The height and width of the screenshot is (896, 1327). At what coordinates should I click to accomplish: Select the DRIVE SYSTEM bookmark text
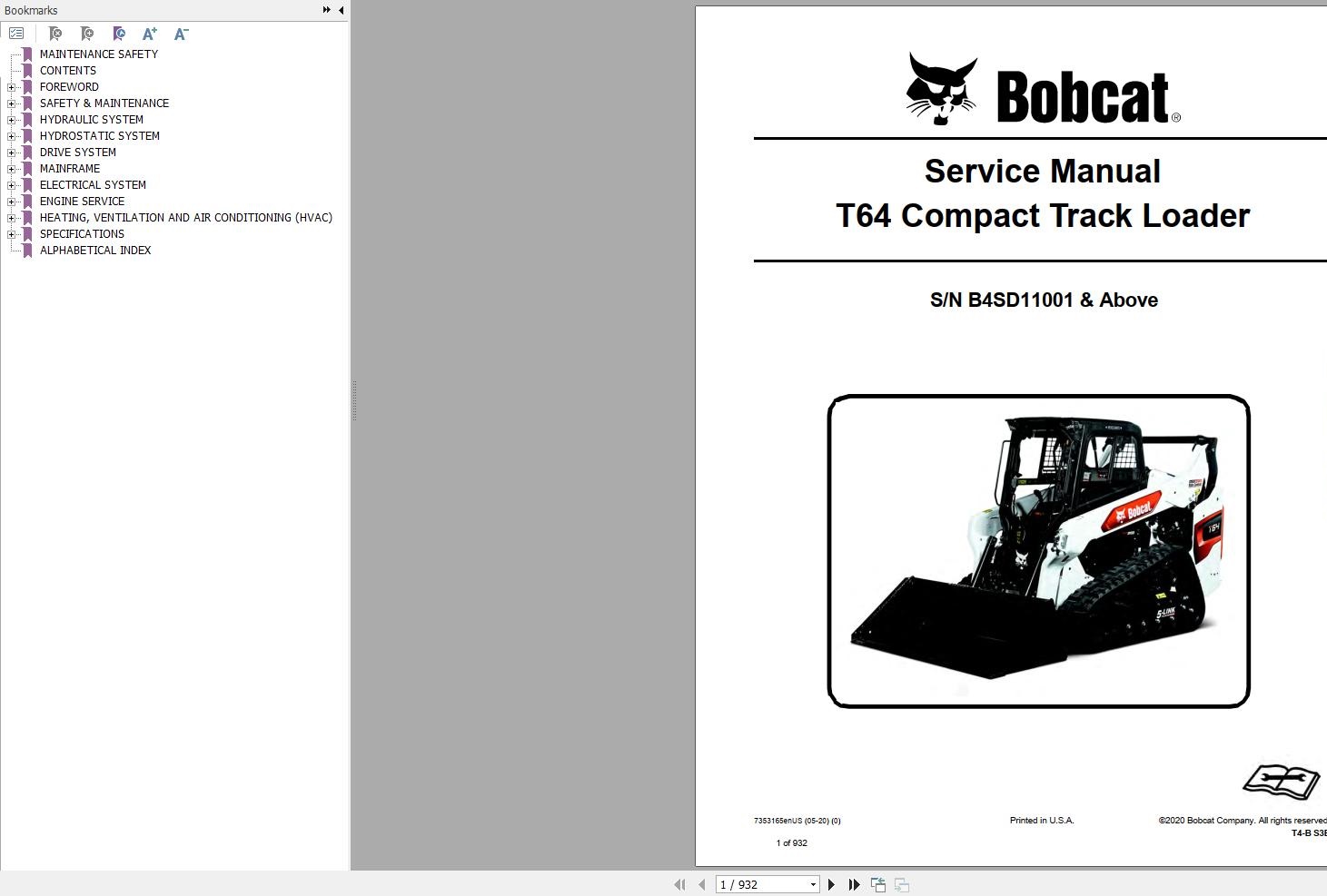[77, 153]
